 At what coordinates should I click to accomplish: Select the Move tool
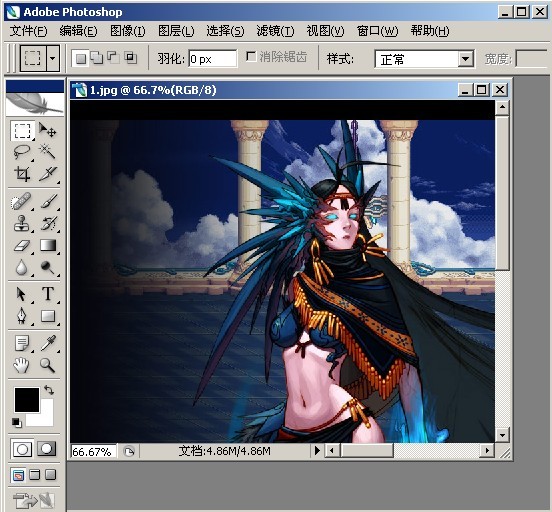pos(47,130)
